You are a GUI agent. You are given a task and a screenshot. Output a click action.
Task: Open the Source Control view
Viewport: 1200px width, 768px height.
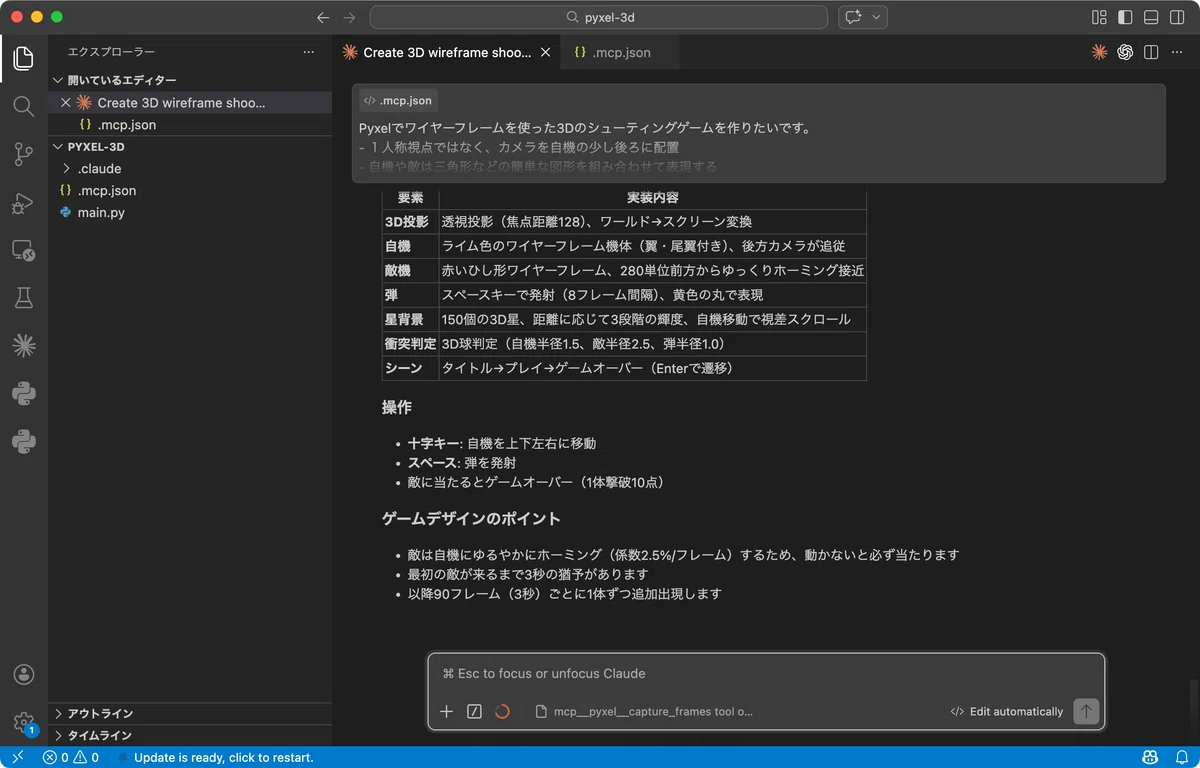[24, 154]
